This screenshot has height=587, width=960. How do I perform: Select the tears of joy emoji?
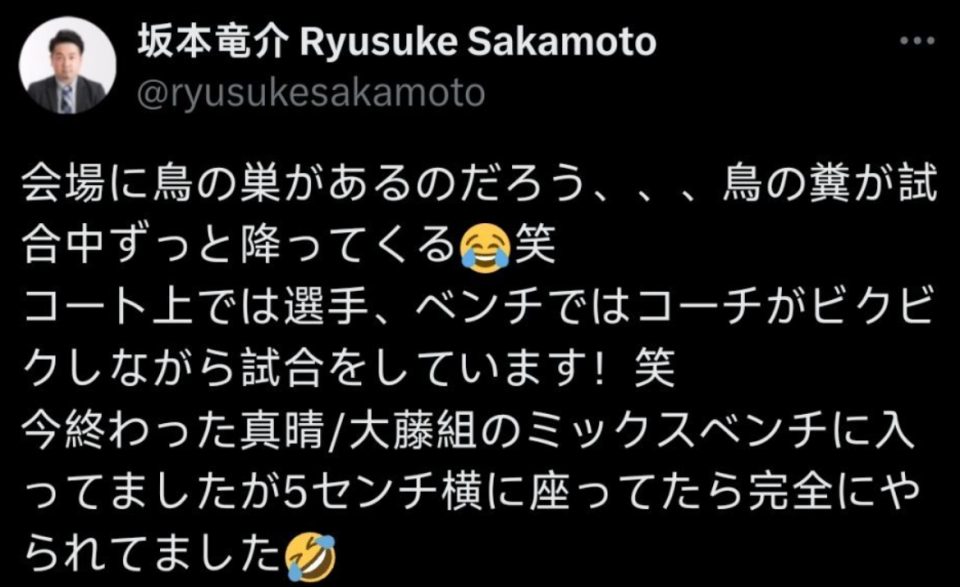click(x=486, y=246)
